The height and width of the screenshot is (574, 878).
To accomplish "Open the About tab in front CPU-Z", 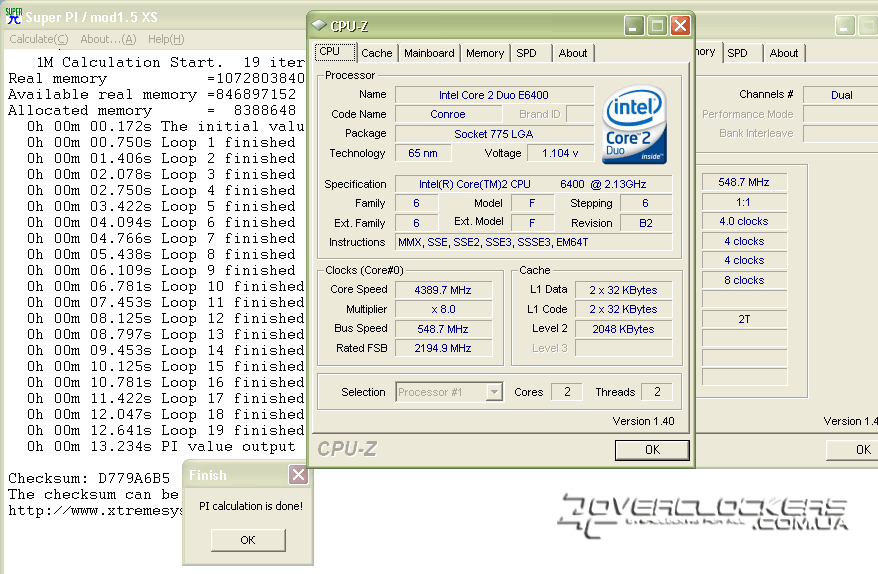I will 573,53.
